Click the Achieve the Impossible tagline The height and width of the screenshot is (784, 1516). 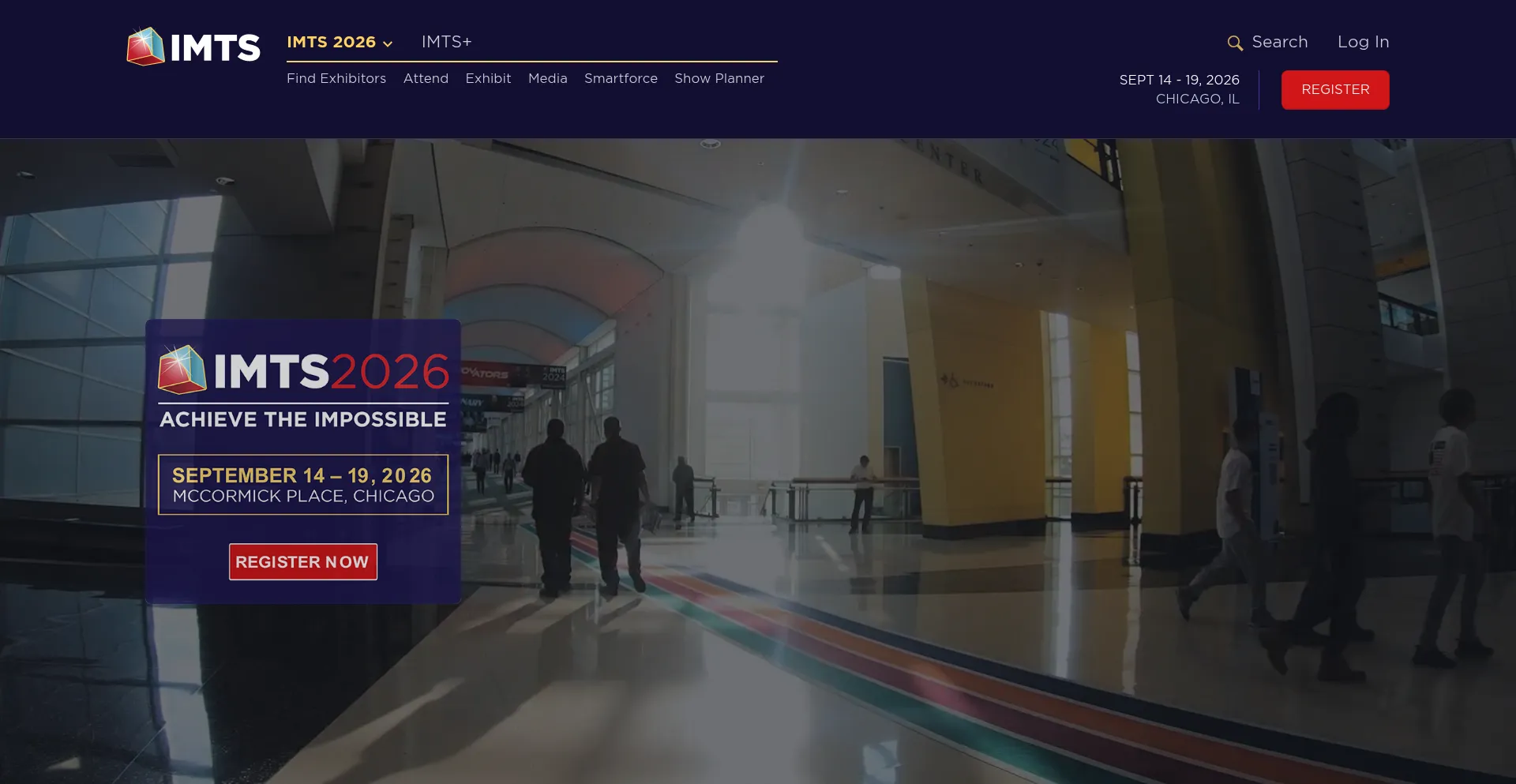[x=303, y=420]
